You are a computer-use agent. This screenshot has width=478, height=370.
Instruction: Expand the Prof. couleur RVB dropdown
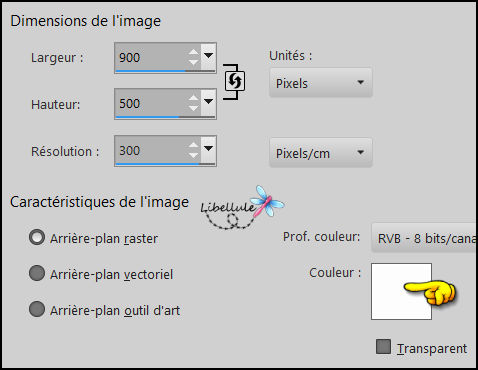click(423, 238)
